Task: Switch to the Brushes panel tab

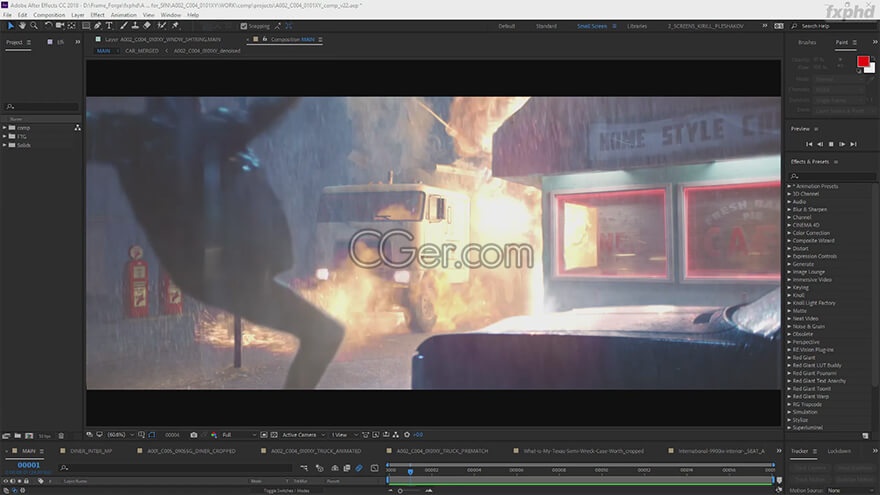Action: click(x=807, y=43)
